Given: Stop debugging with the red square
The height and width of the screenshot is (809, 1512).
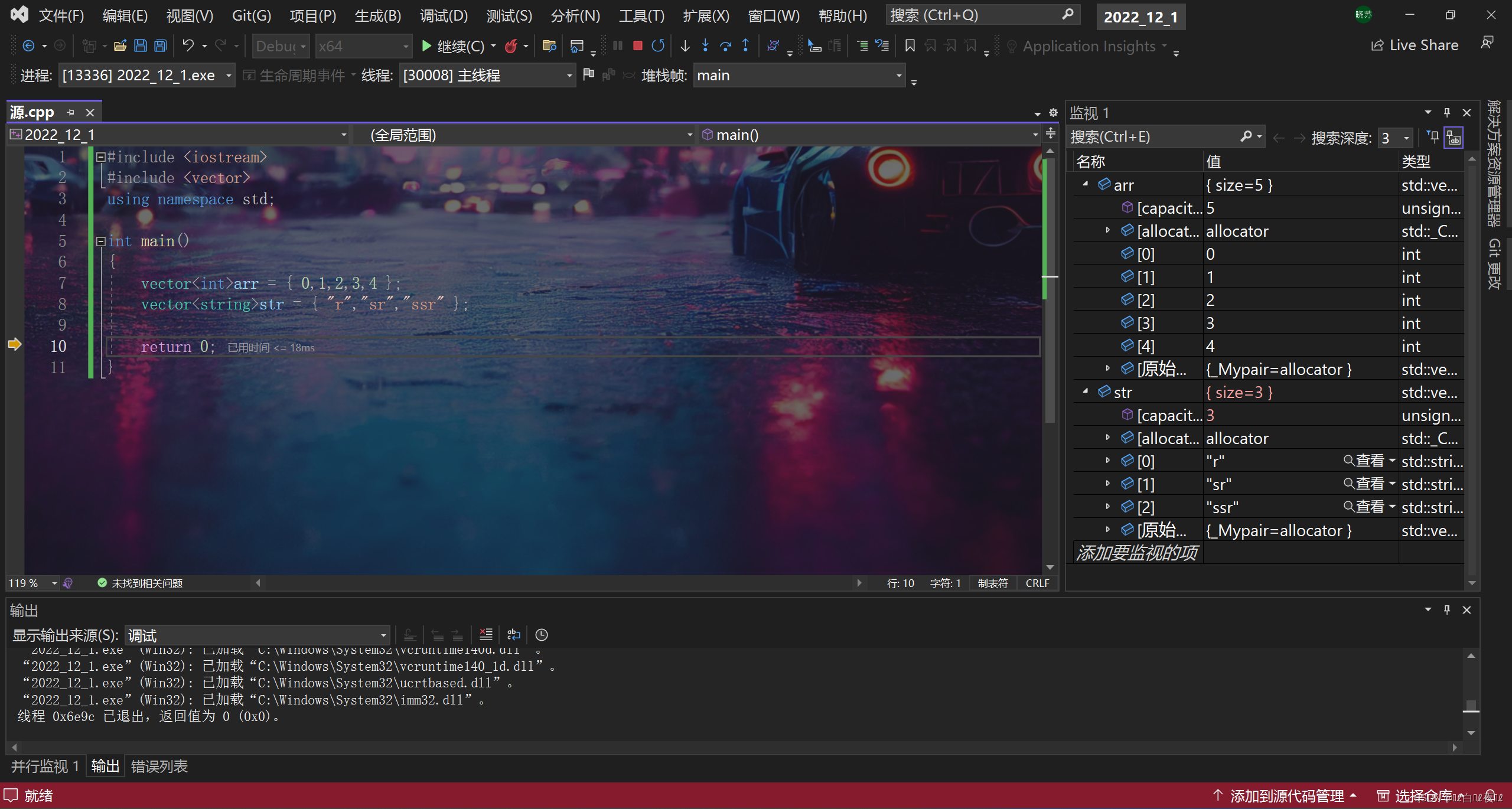Looking at the screenshot, I should pos(637,45).
